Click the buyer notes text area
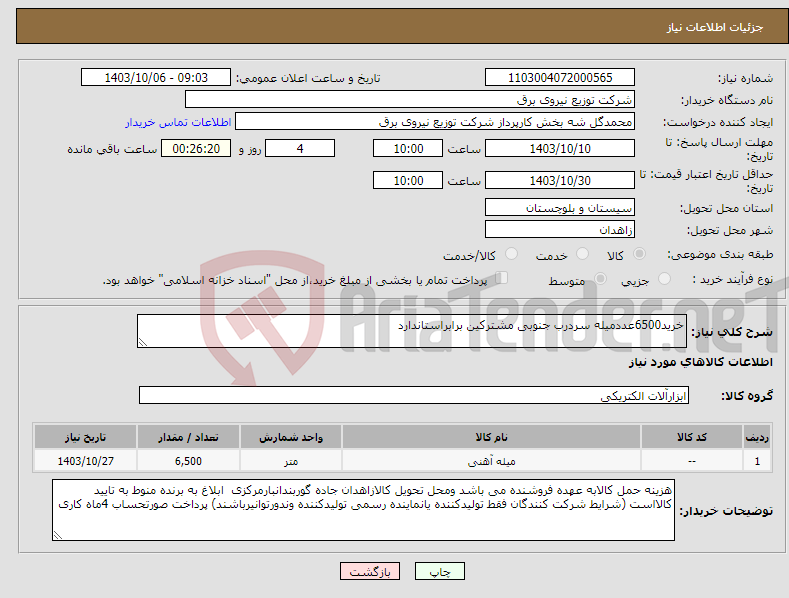The image size is (789, 598). (x=363, y=510)
